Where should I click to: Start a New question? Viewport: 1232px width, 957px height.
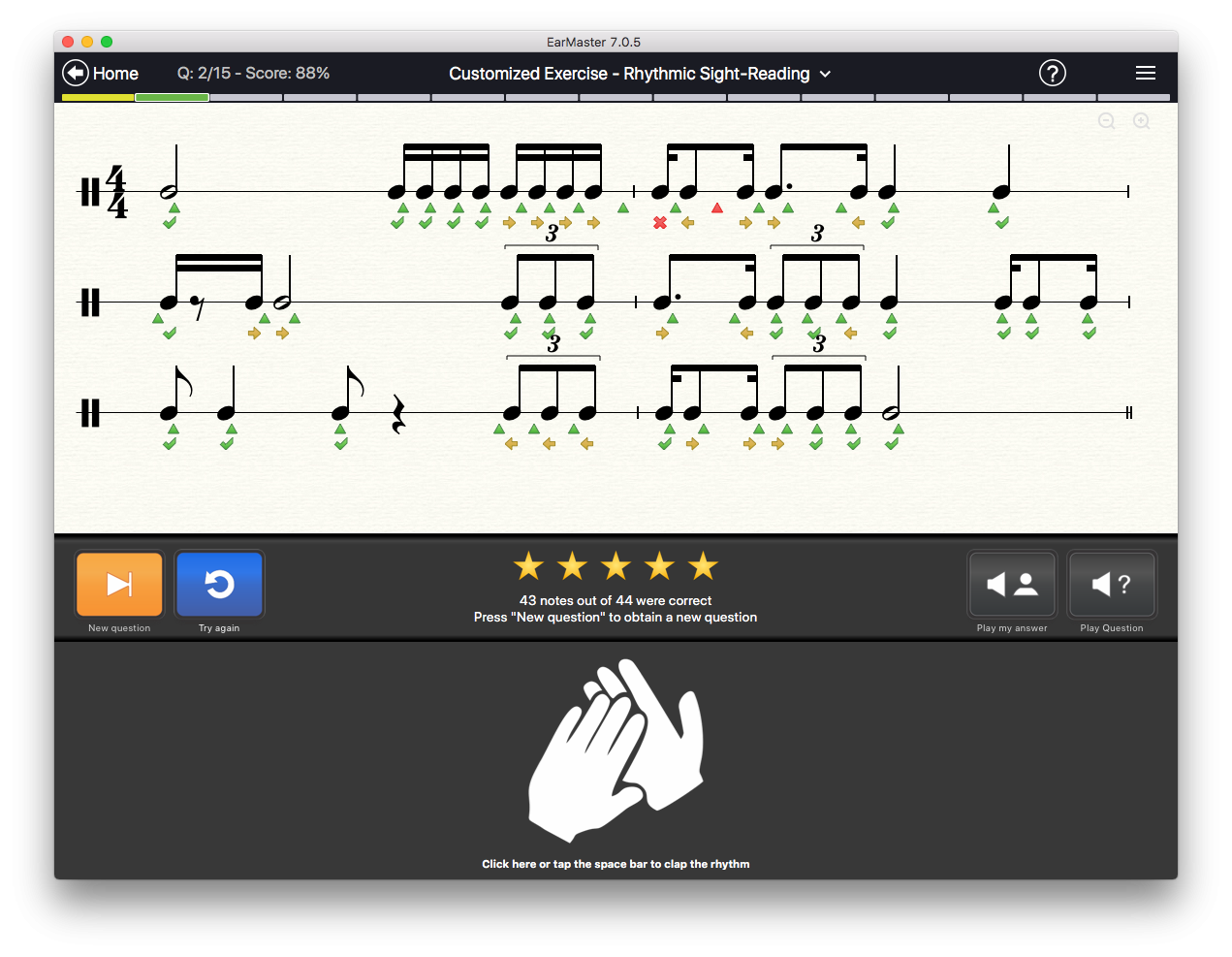[118, 585]
